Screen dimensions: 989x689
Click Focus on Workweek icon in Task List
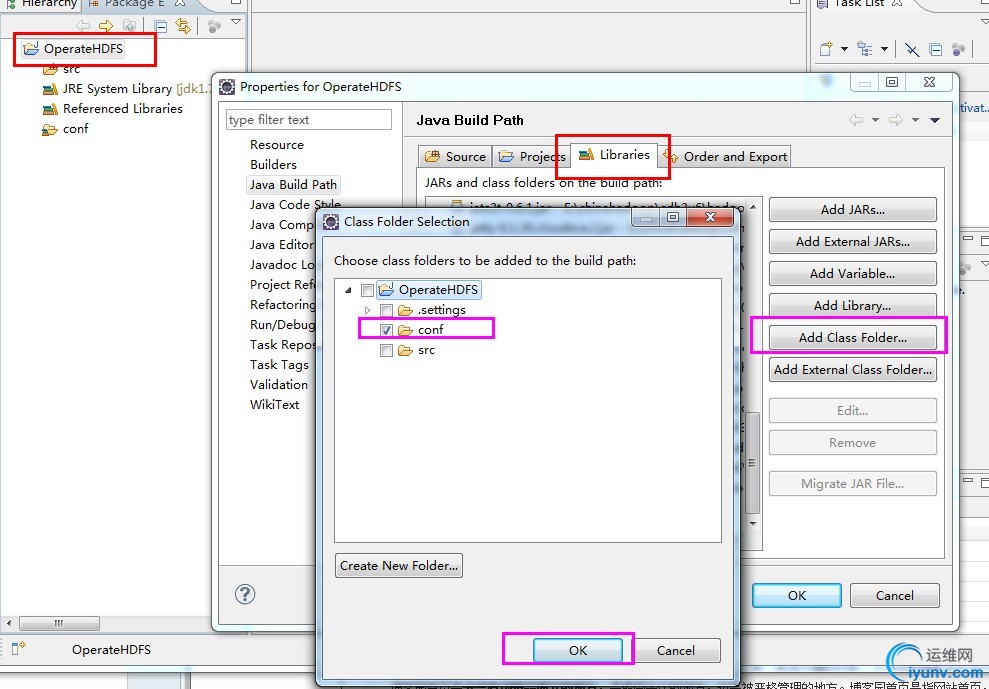point(959,49)
